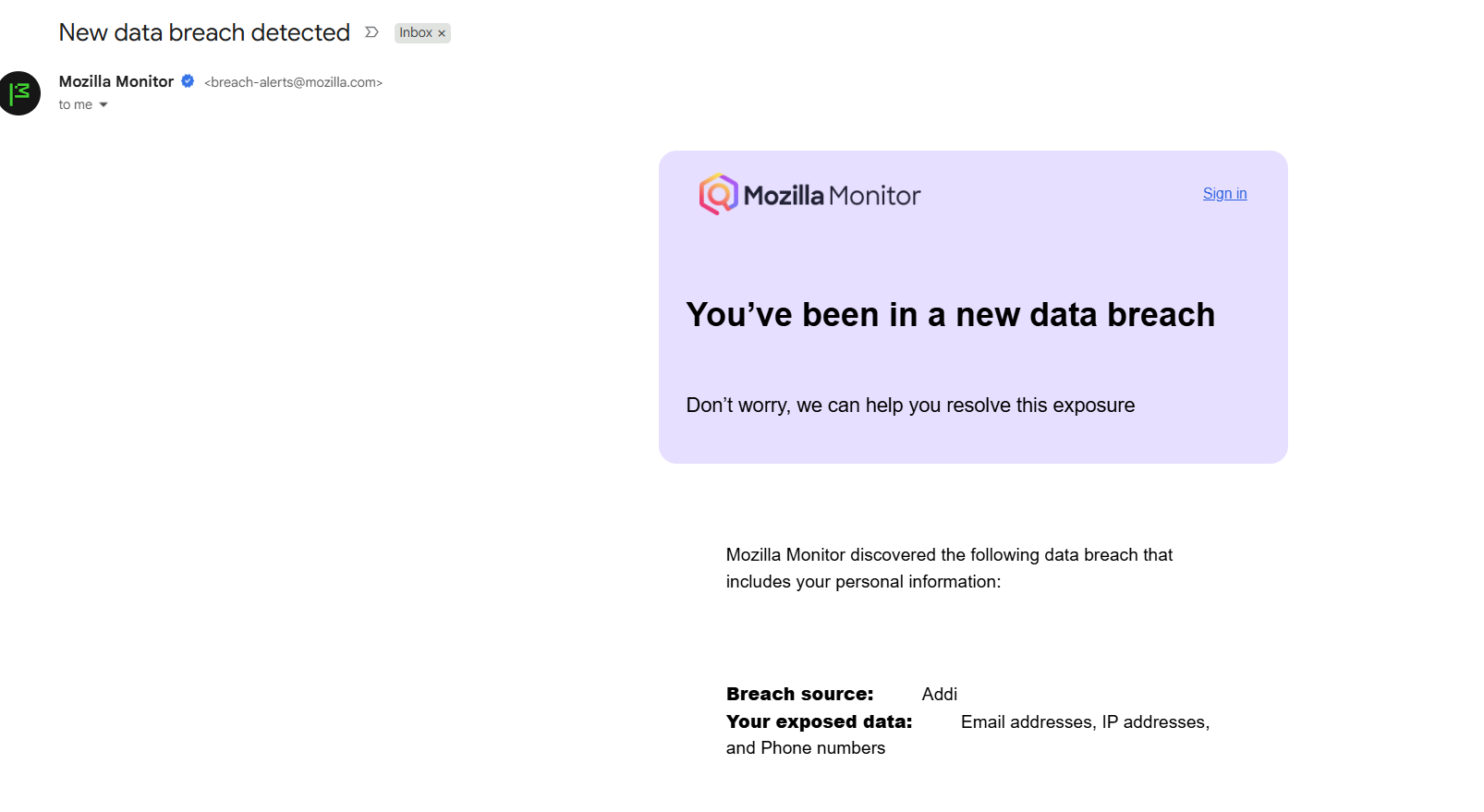The height and width of the screenshot is (812, 1484).
Task: Select the breach source name Addi
Action: tap(939, 694)
